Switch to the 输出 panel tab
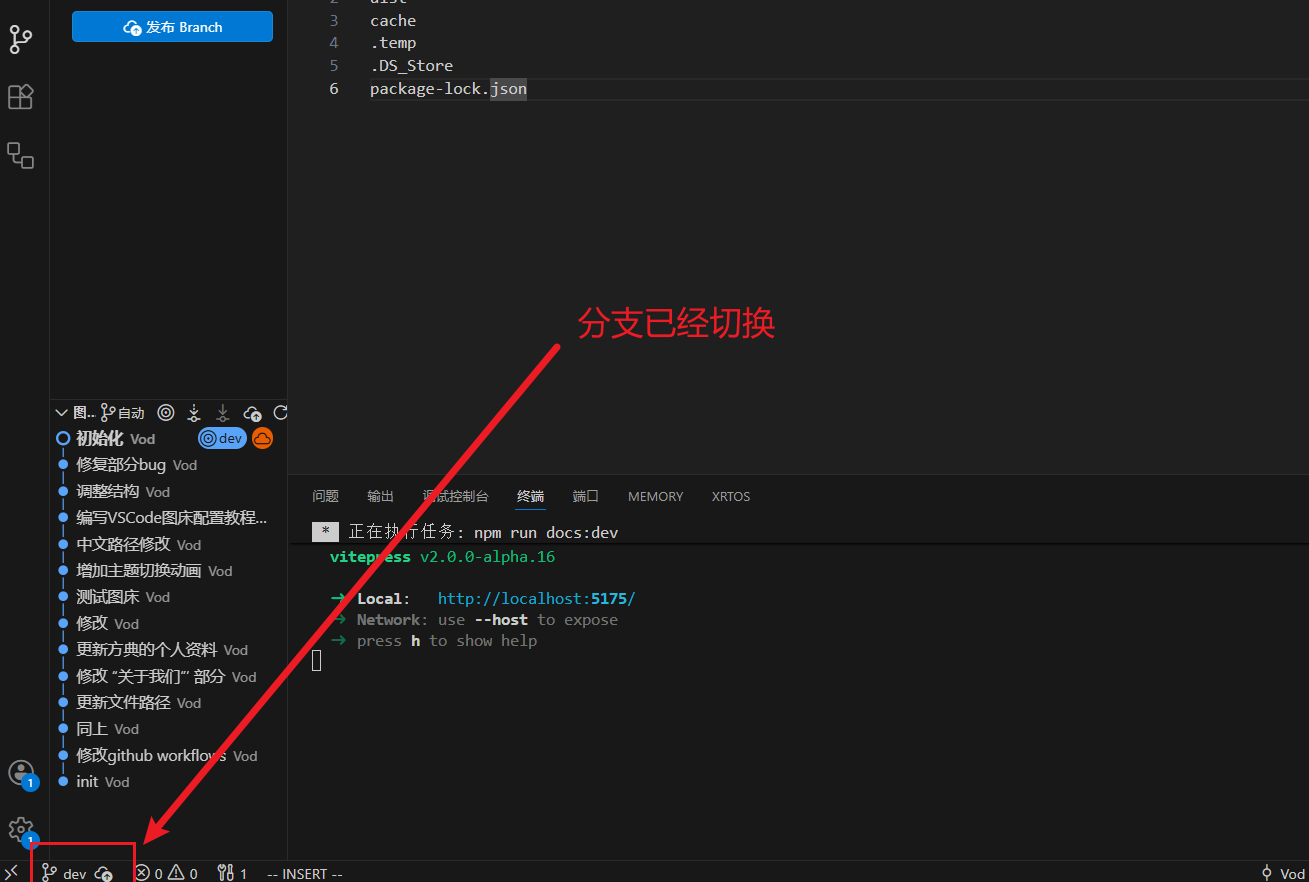 [380, 496]
